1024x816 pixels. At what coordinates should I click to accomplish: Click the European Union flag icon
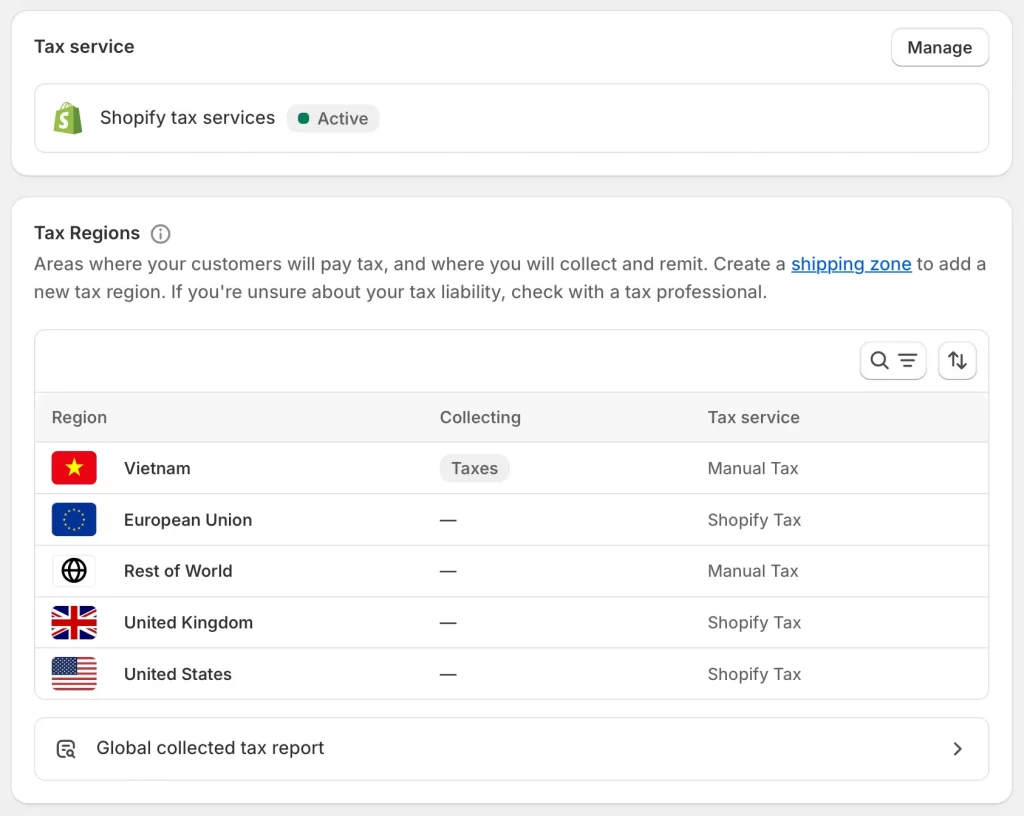coord(74,520)
